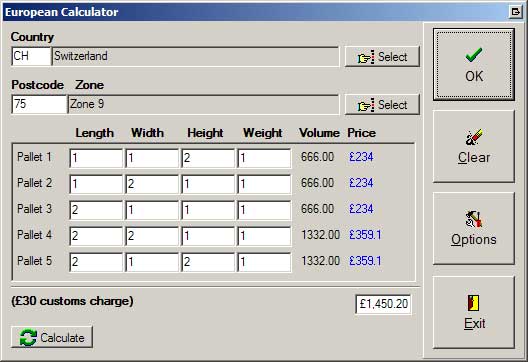Viewport: 528px width, 362px height.
Task: Click Pallet 2 price £234
Action: (361, 183)
